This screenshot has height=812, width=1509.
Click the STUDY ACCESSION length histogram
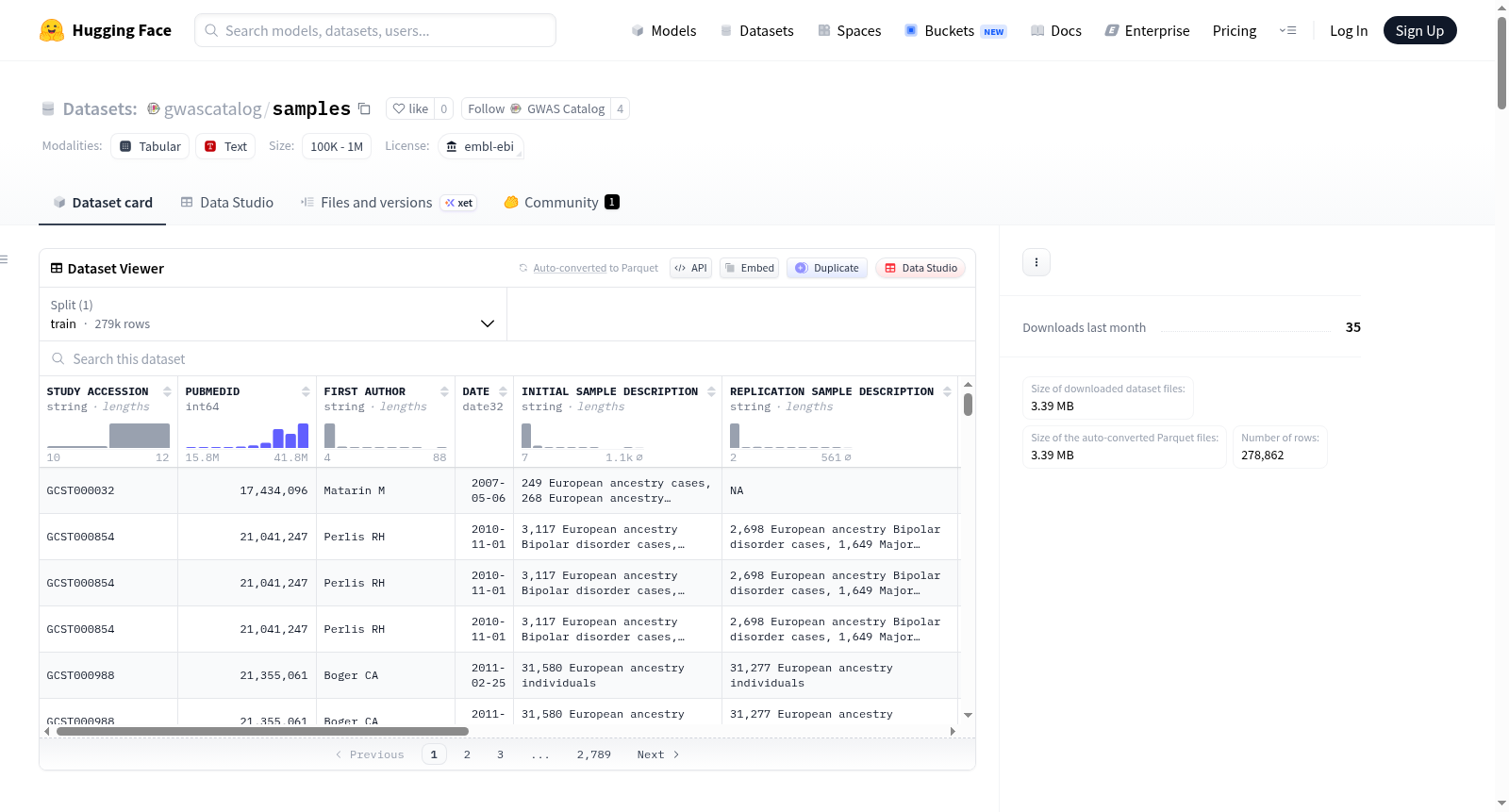(108, 435)
